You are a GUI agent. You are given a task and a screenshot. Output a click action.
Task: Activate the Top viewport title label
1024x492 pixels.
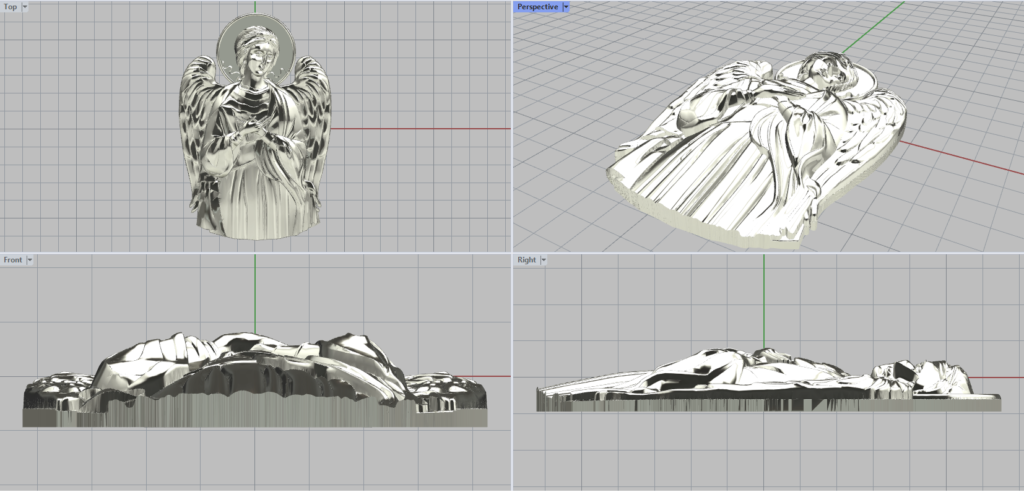[x=10, y=6]
